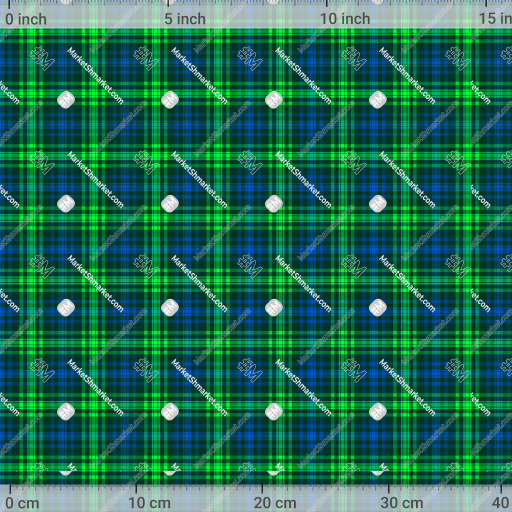Image resolution: width=512 pixels, height=512 pixels.
Task: Select the "5 inch" ruler marking
Action: (x=185, y=19)
